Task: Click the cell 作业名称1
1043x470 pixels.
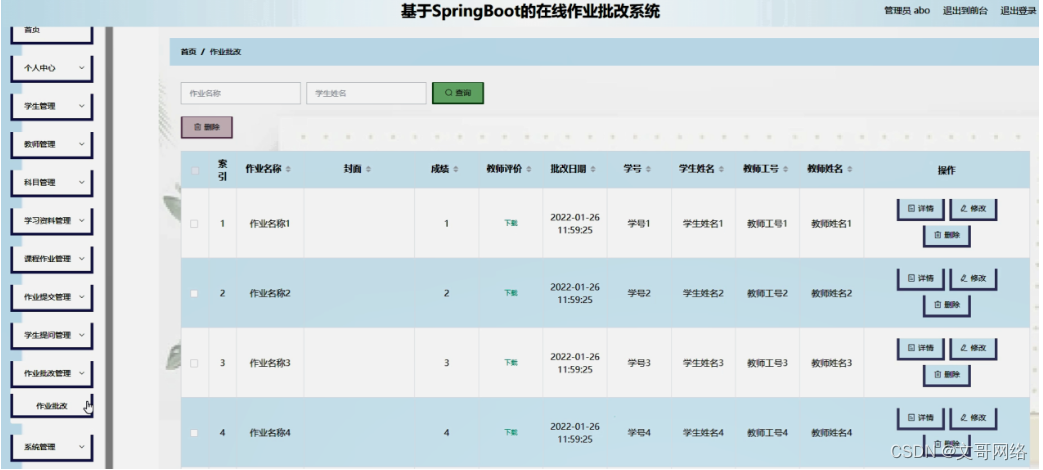Action: click(269, 224)
